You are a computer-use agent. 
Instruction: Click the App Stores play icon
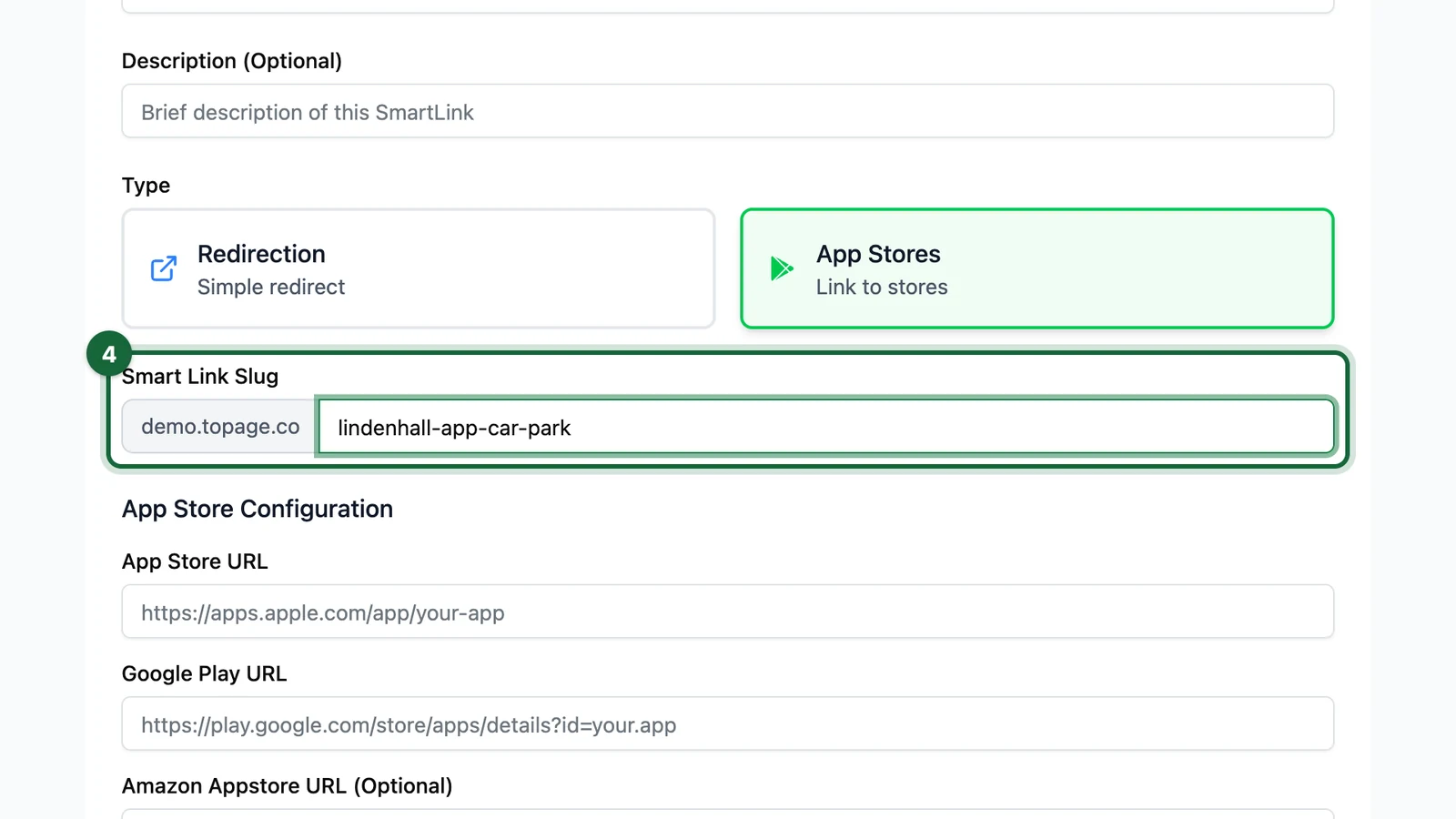click(x=782, y=268)
